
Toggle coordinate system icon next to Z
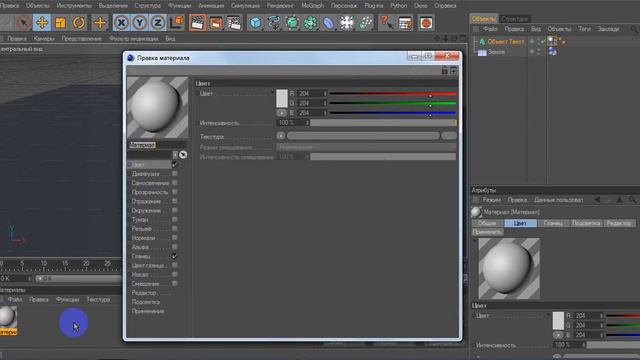click(x=176, y=23)
